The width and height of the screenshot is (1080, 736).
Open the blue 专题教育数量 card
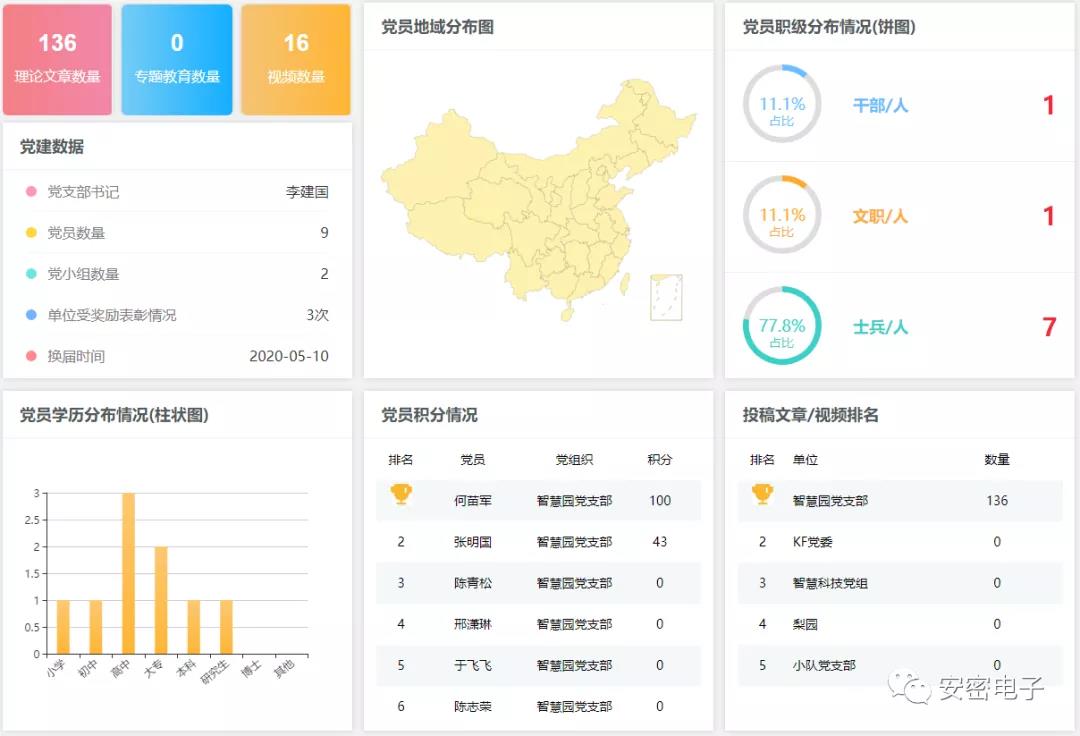coord(177,59)
